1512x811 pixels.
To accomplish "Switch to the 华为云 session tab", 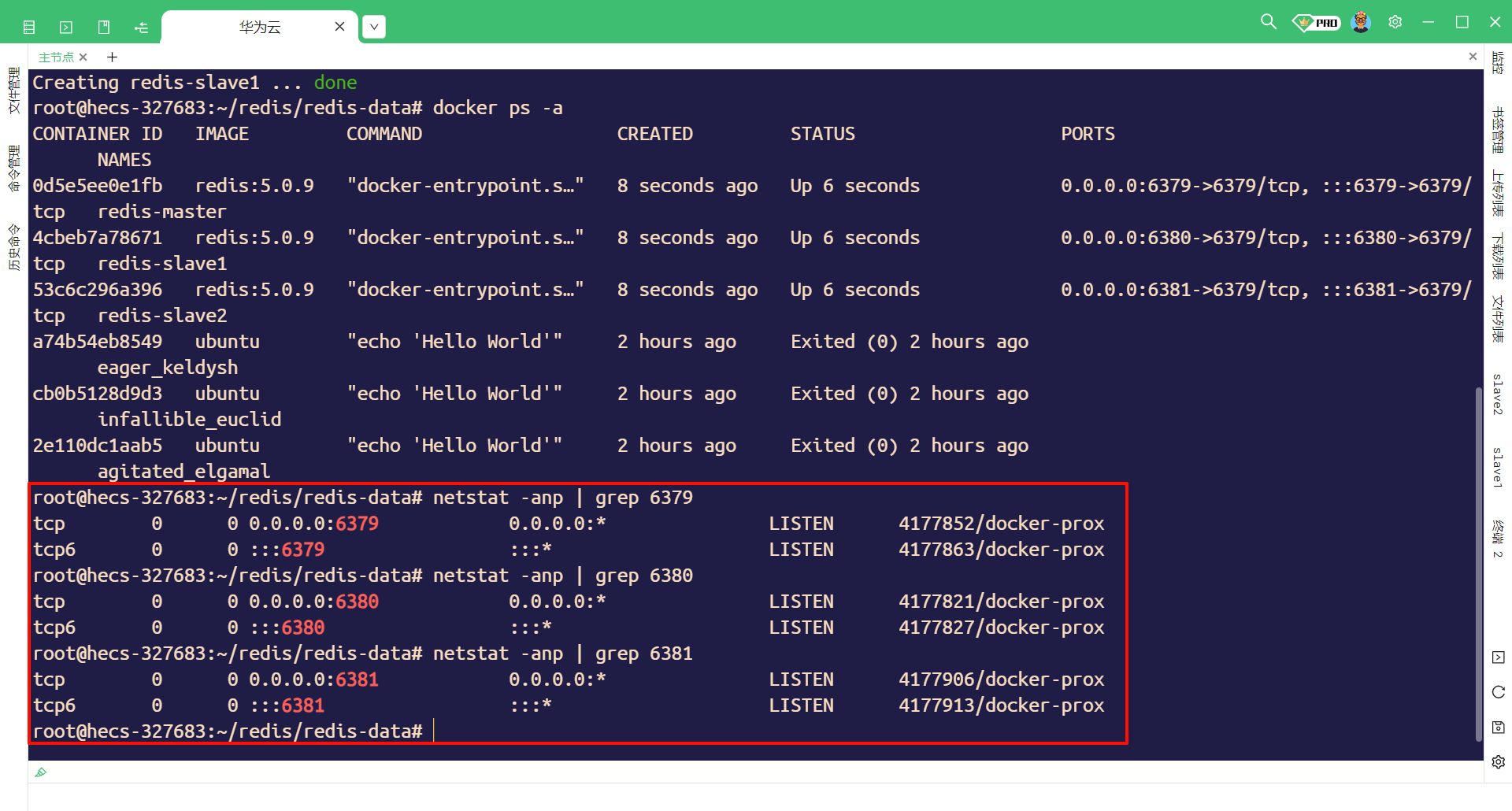I will 260,27.
